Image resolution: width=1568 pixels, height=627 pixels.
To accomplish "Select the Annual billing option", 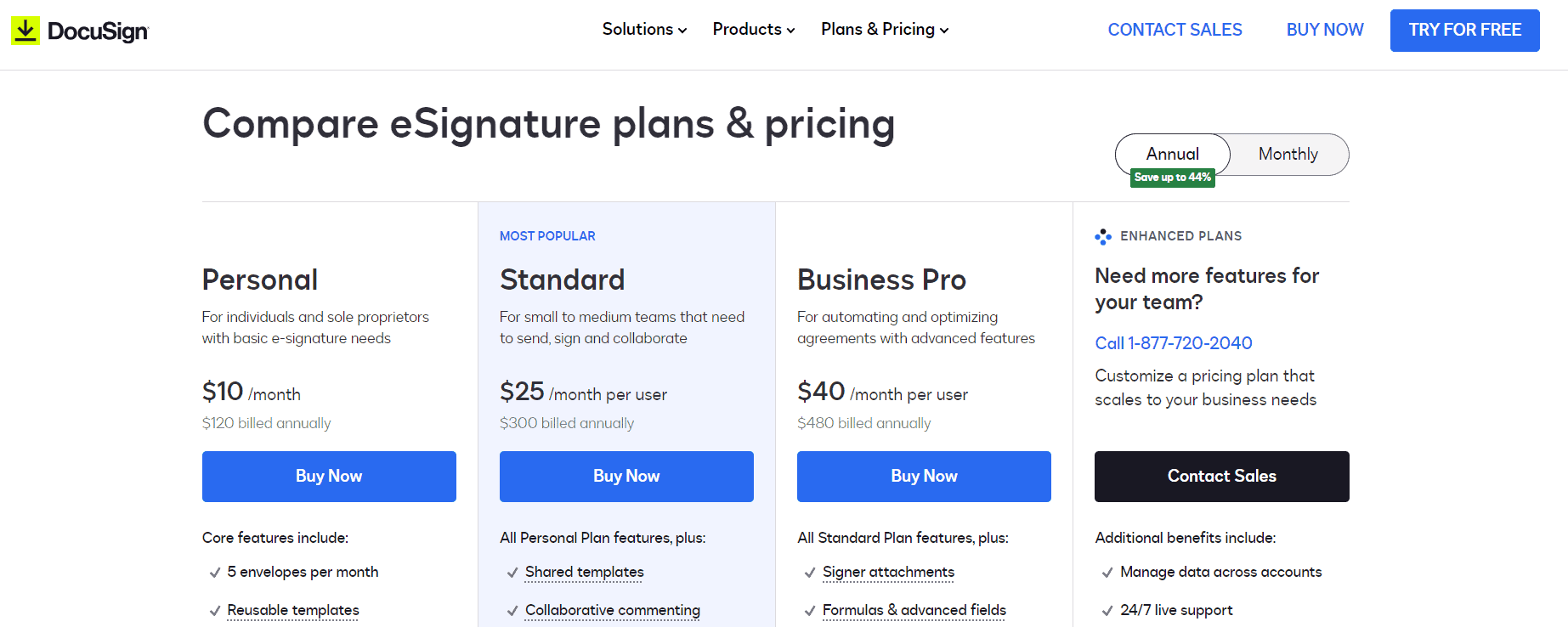I will point(1172,154).
